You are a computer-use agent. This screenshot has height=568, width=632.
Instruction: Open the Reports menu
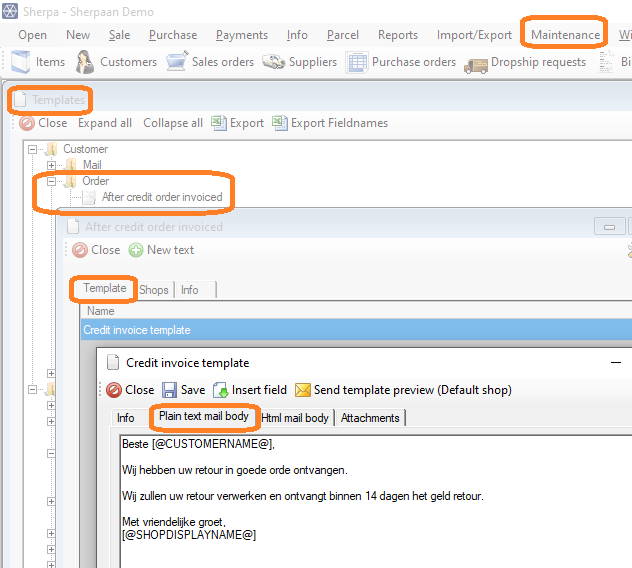[398, 35]
